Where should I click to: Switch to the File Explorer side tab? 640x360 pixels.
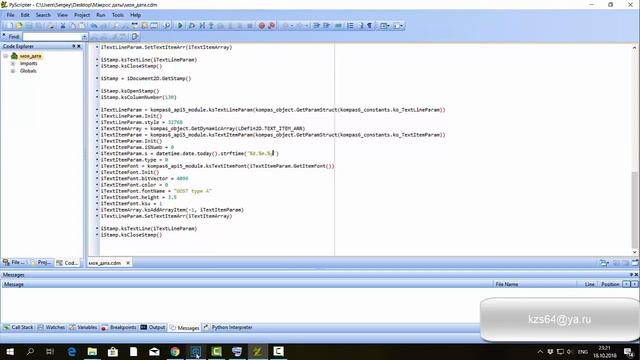click(14, 262)
